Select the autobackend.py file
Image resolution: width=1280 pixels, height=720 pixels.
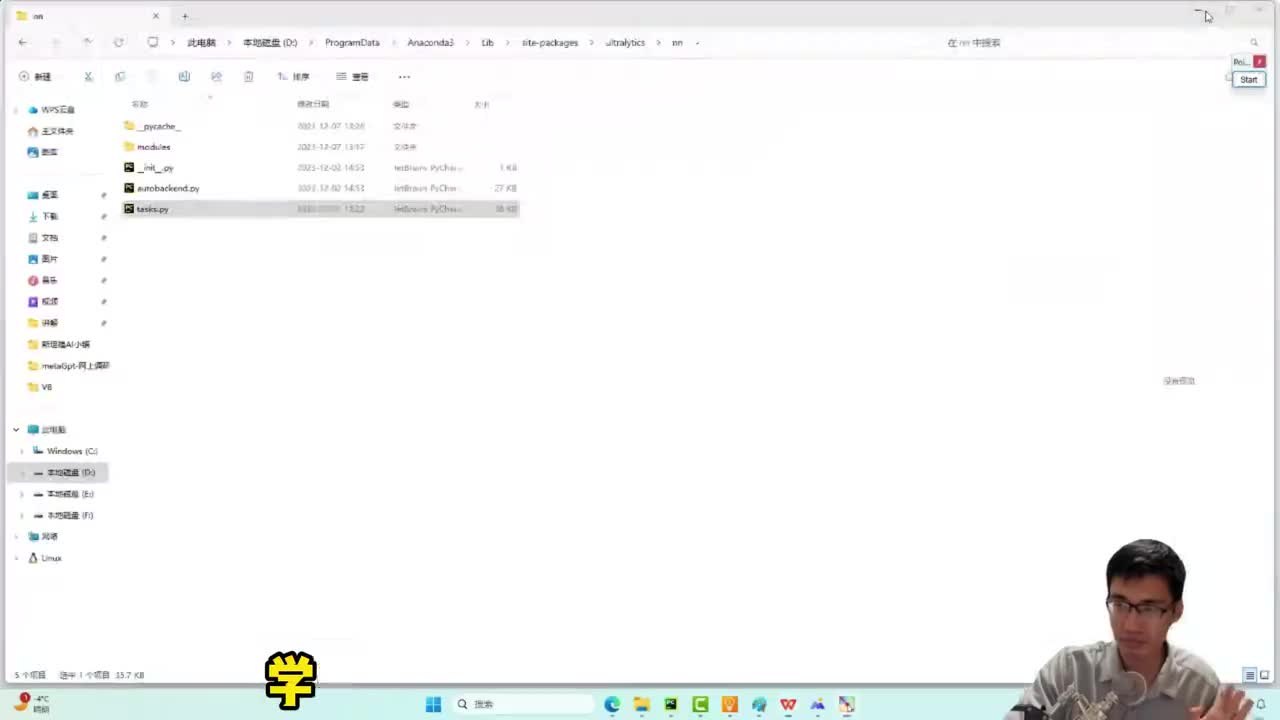168,188
